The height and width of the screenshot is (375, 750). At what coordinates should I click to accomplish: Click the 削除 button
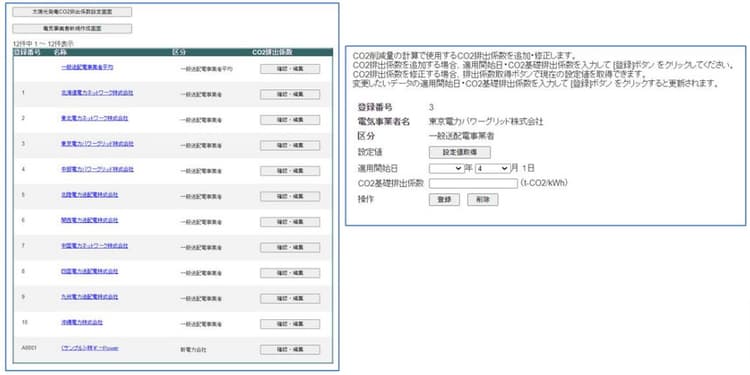point(483,200)
